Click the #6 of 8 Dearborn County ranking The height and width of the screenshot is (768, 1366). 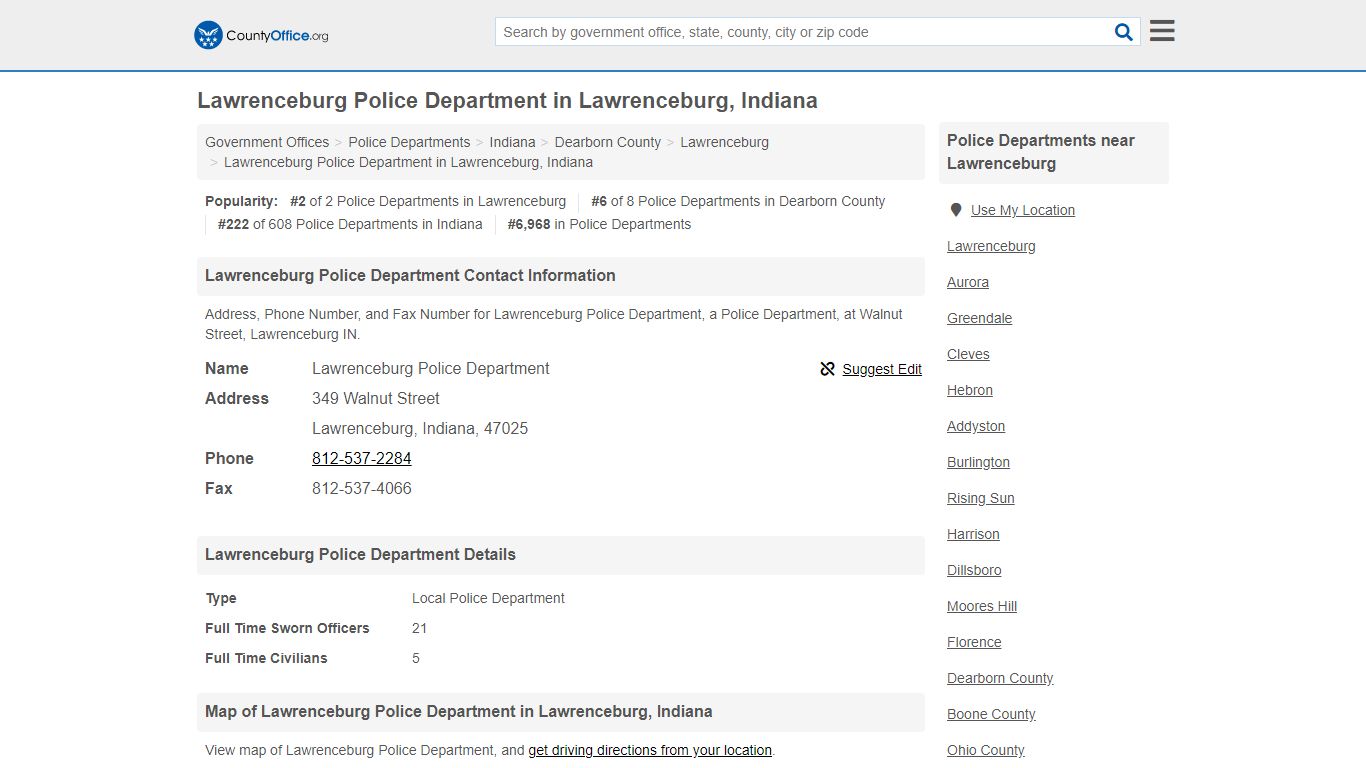coord(738,201)
